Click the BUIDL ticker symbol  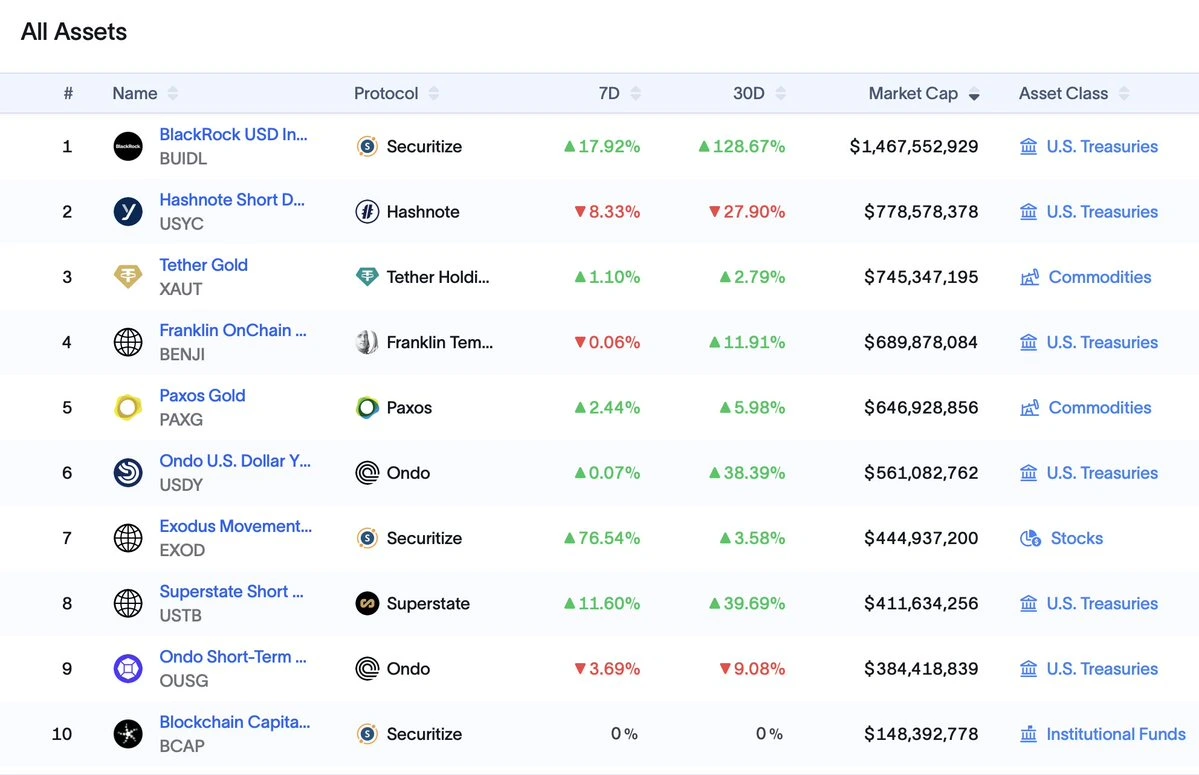tap(183, 158)
